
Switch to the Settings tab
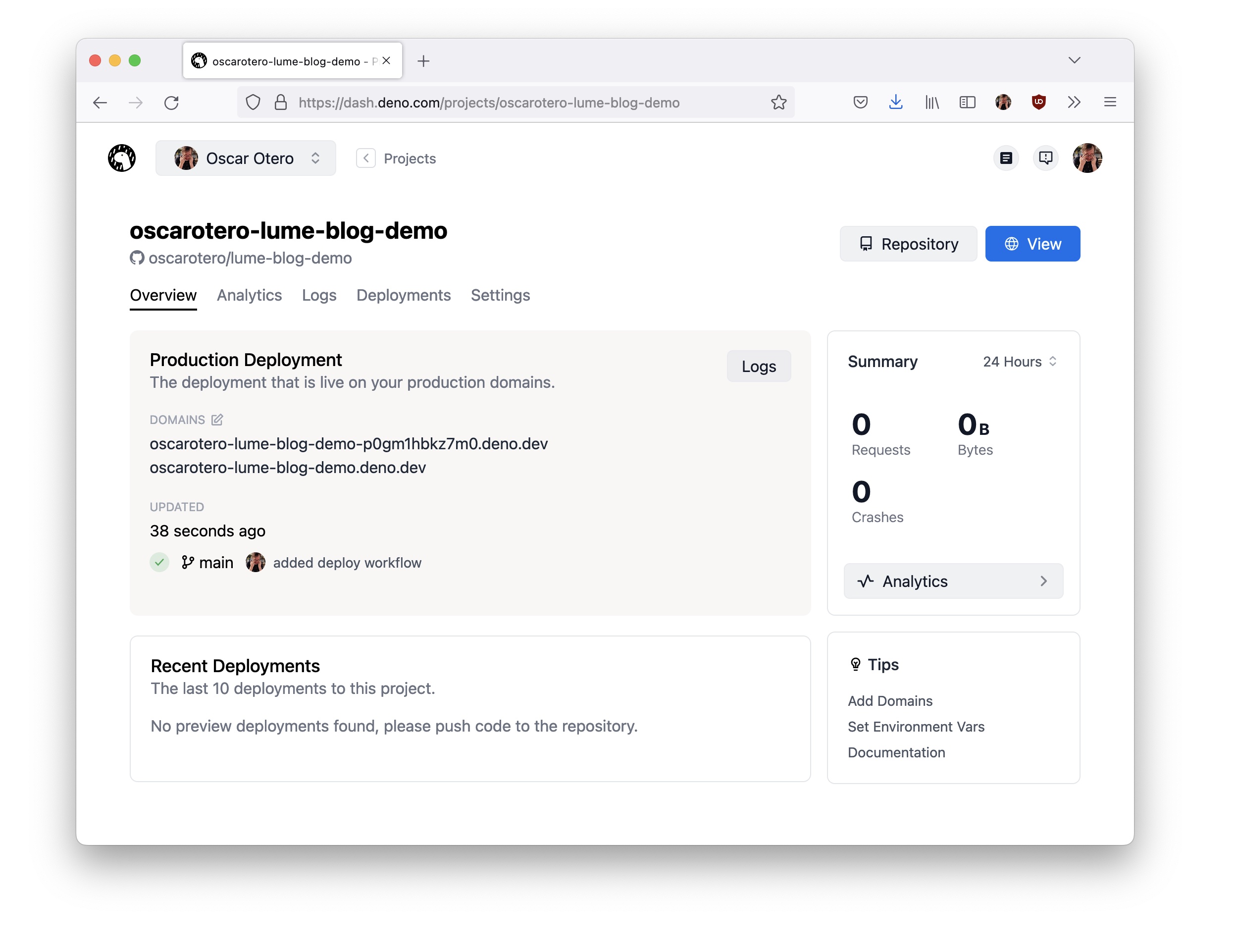500,295
